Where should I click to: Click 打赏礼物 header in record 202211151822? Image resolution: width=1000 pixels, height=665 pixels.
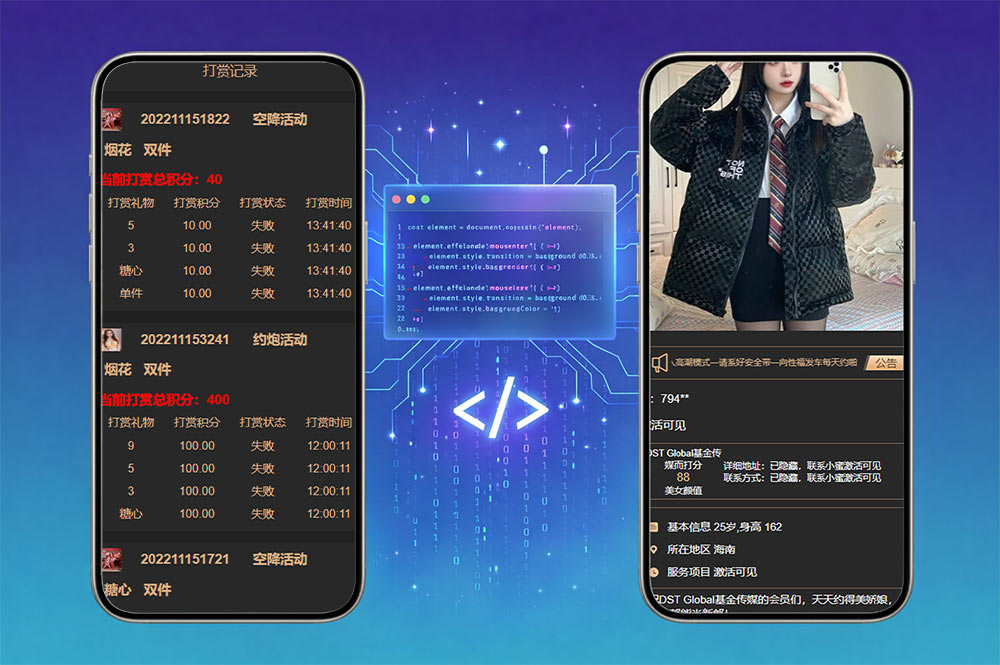[x=131, y=203]
